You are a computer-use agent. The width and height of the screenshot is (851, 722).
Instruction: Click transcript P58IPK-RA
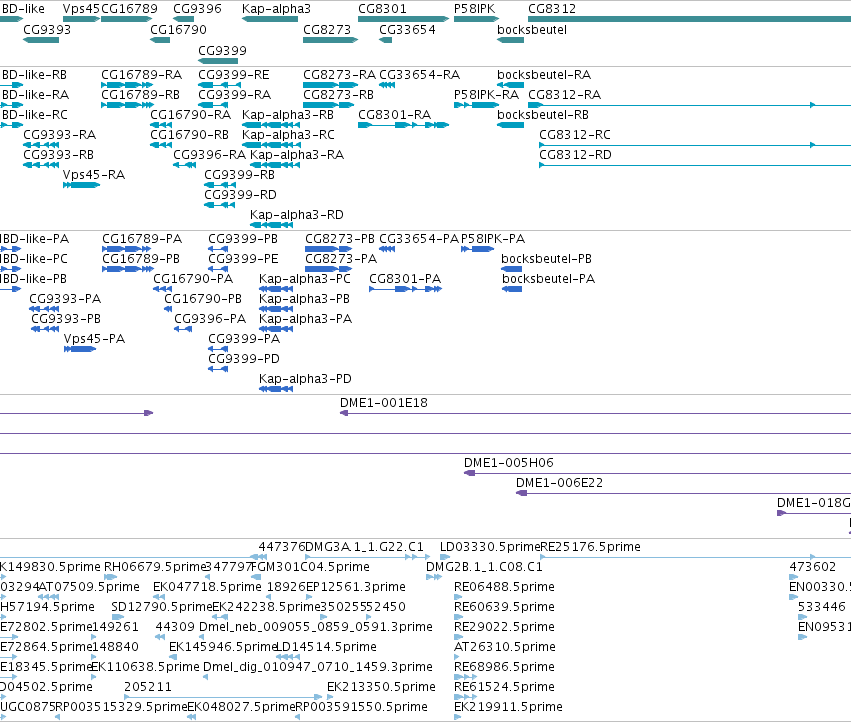[486, 94]
